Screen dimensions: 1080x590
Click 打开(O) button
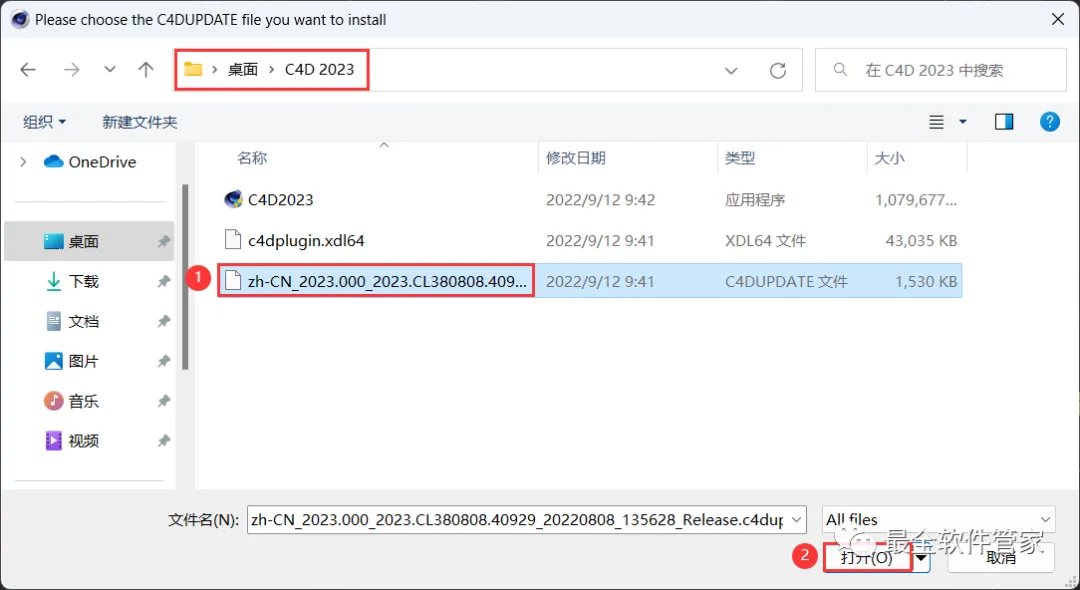pos(867,558)
